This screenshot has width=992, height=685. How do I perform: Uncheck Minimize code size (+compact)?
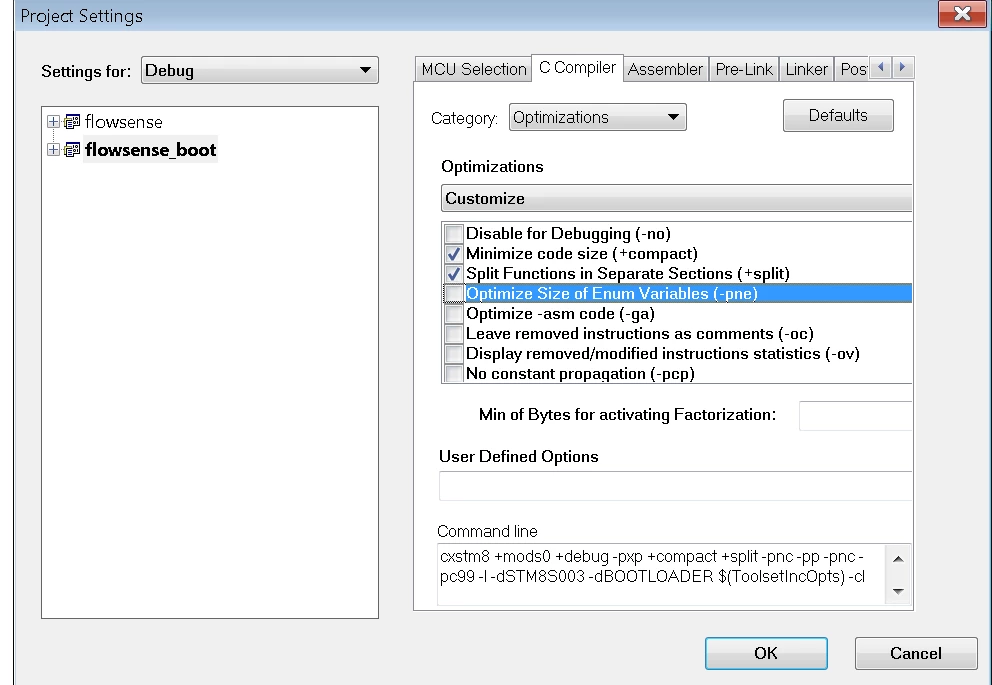click(454, 254)
